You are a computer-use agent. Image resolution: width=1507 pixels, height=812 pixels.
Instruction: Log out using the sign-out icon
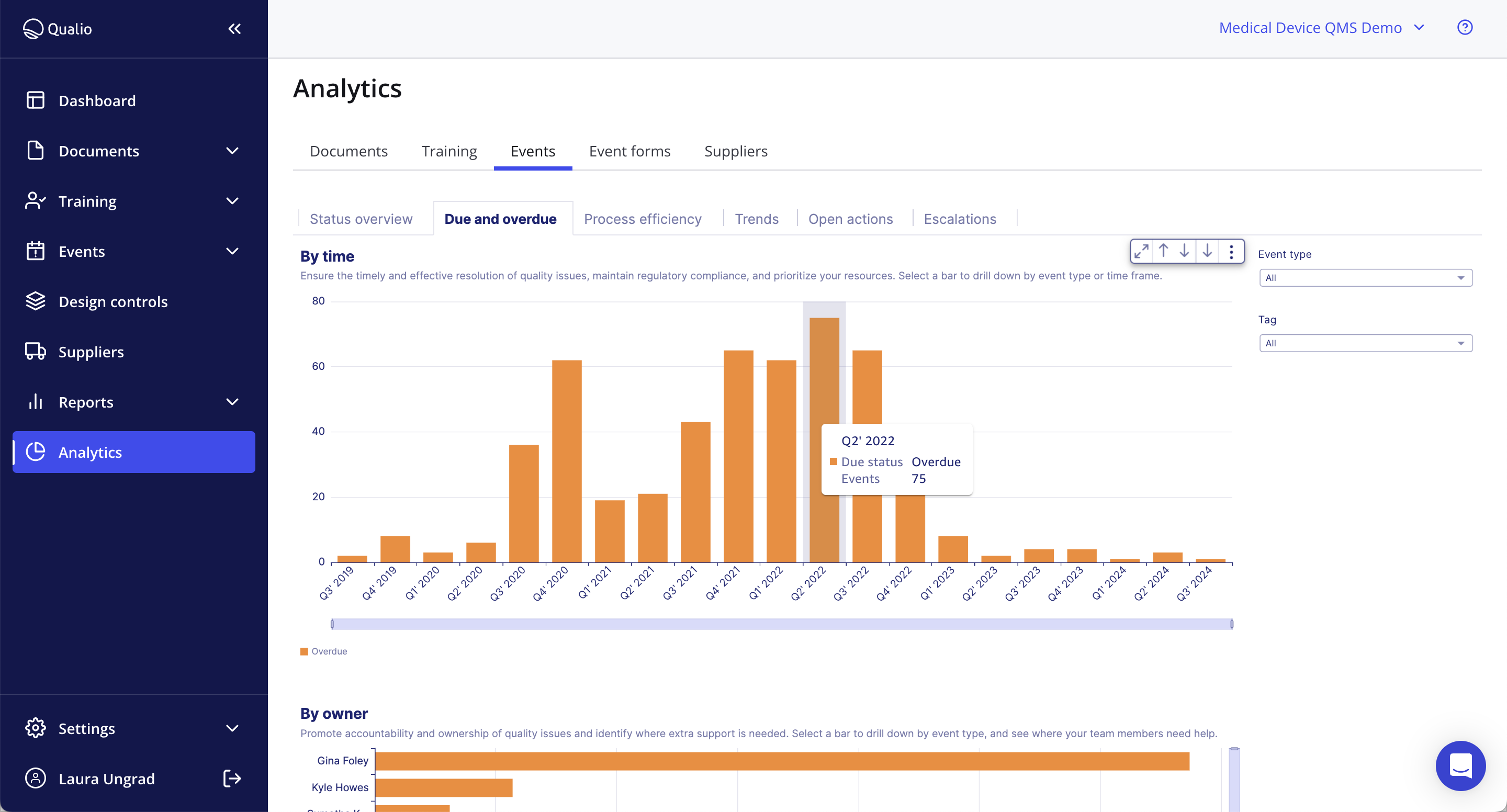[232, 779]
